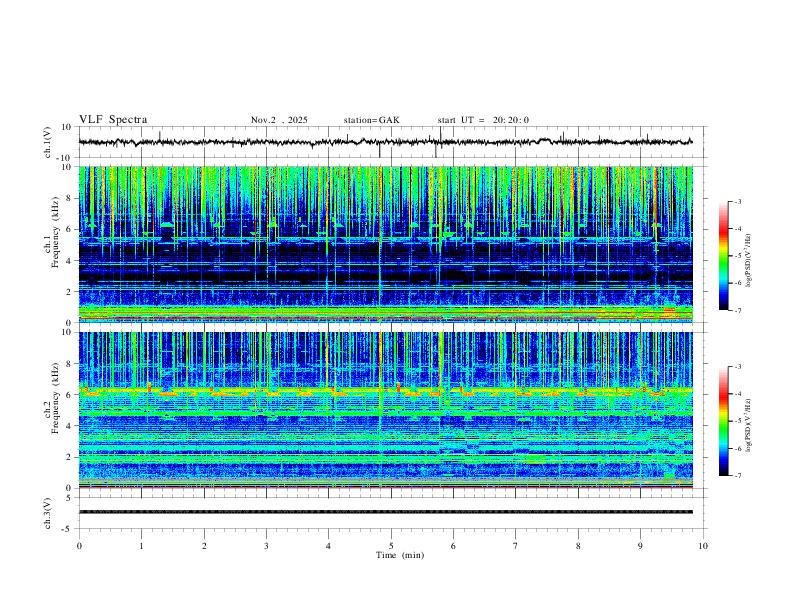This screenshot has height=612, width=792.
Task: Click the date 'Nov.2 , 2025'
Action: pos(279,120)
